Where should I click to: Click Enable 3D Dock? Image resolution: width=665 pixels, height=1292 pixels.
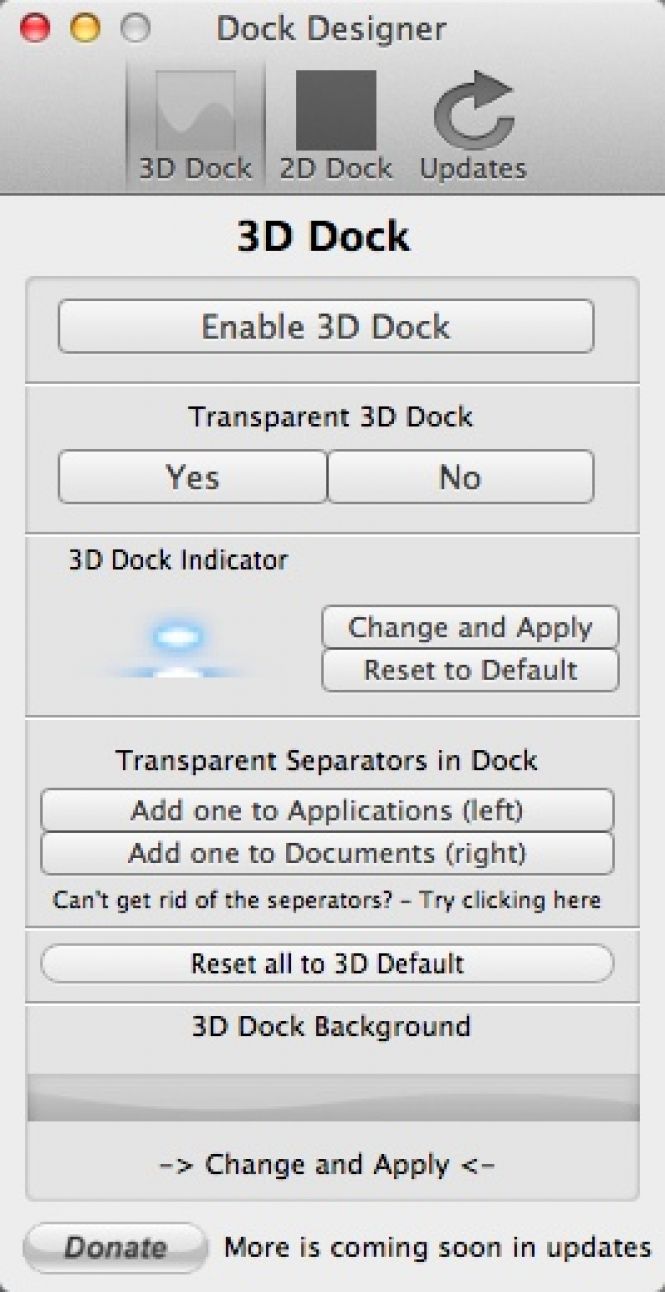point(328,326)
